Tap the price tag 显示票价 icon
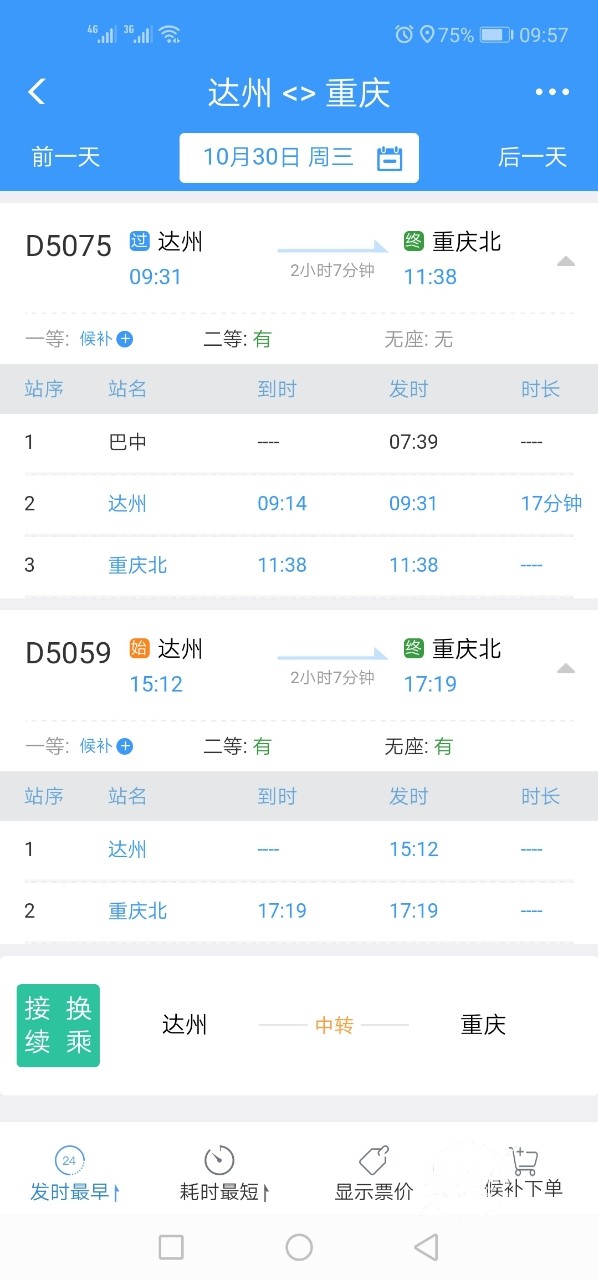This screenshot has width=598, height=1280. pos(373,1160)
